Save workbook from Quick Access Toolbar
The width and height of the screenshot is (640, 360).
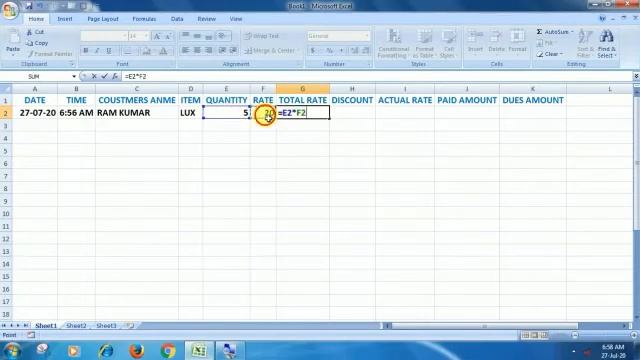(29, 6)
